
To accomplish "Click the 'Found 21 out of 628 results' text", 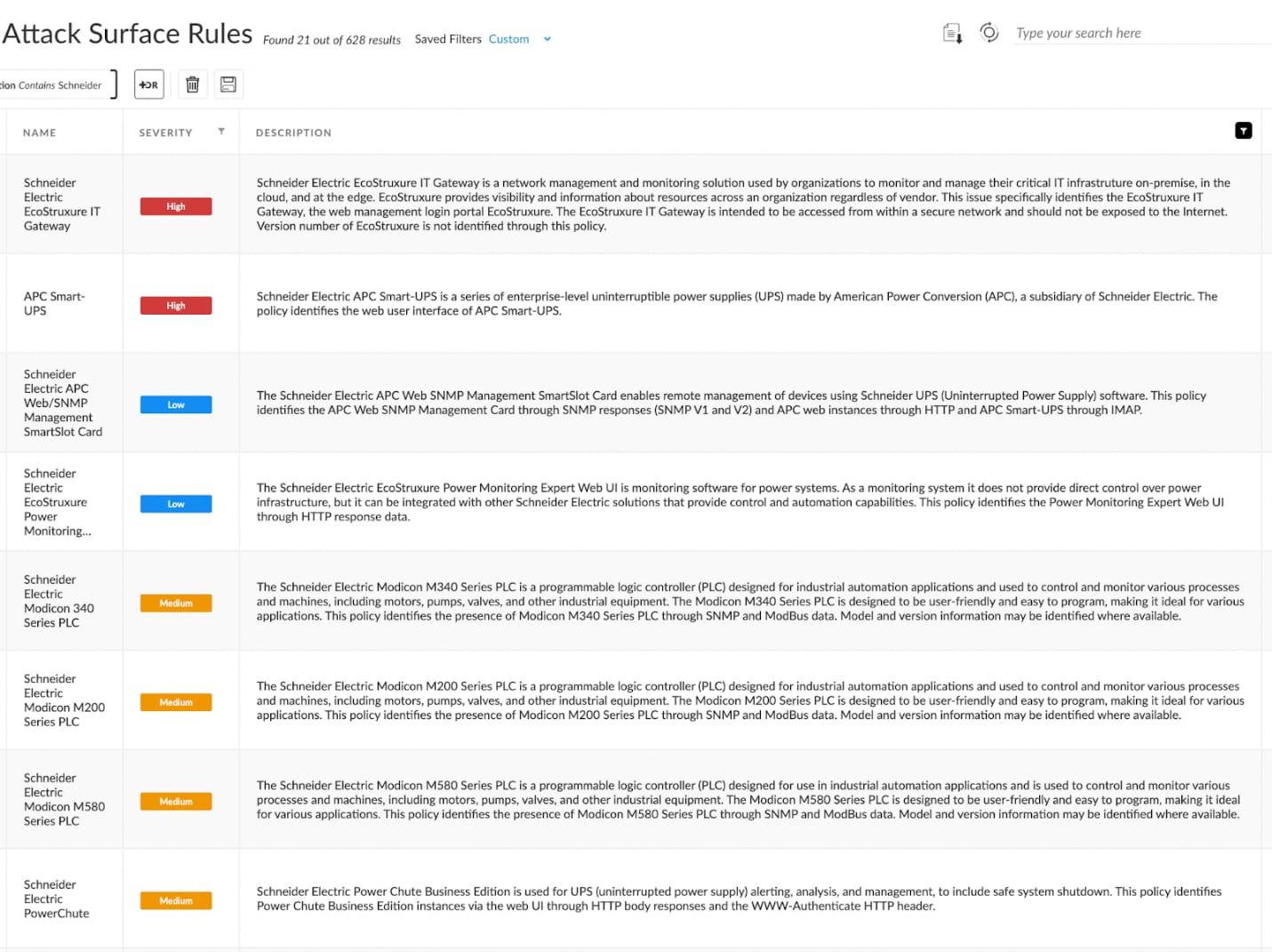I will click(332, 40).
